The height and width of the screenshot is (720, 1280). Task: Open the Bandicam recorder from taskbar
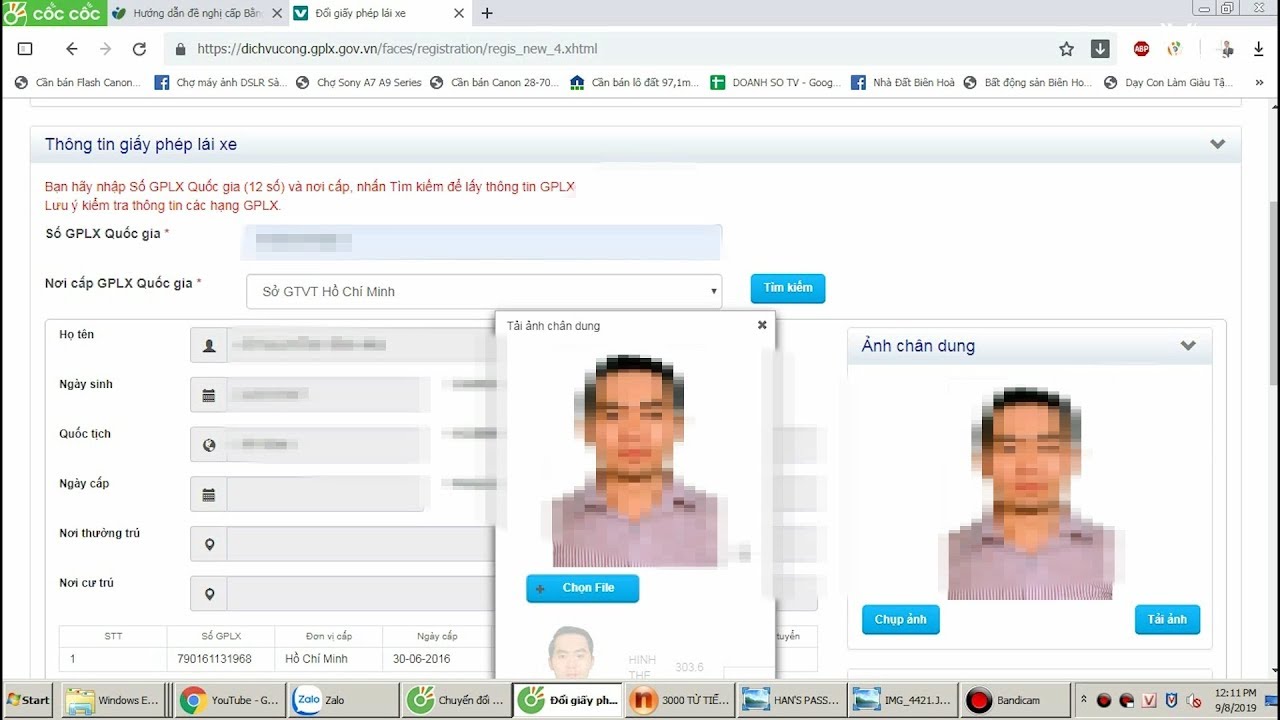(1013, 700)
